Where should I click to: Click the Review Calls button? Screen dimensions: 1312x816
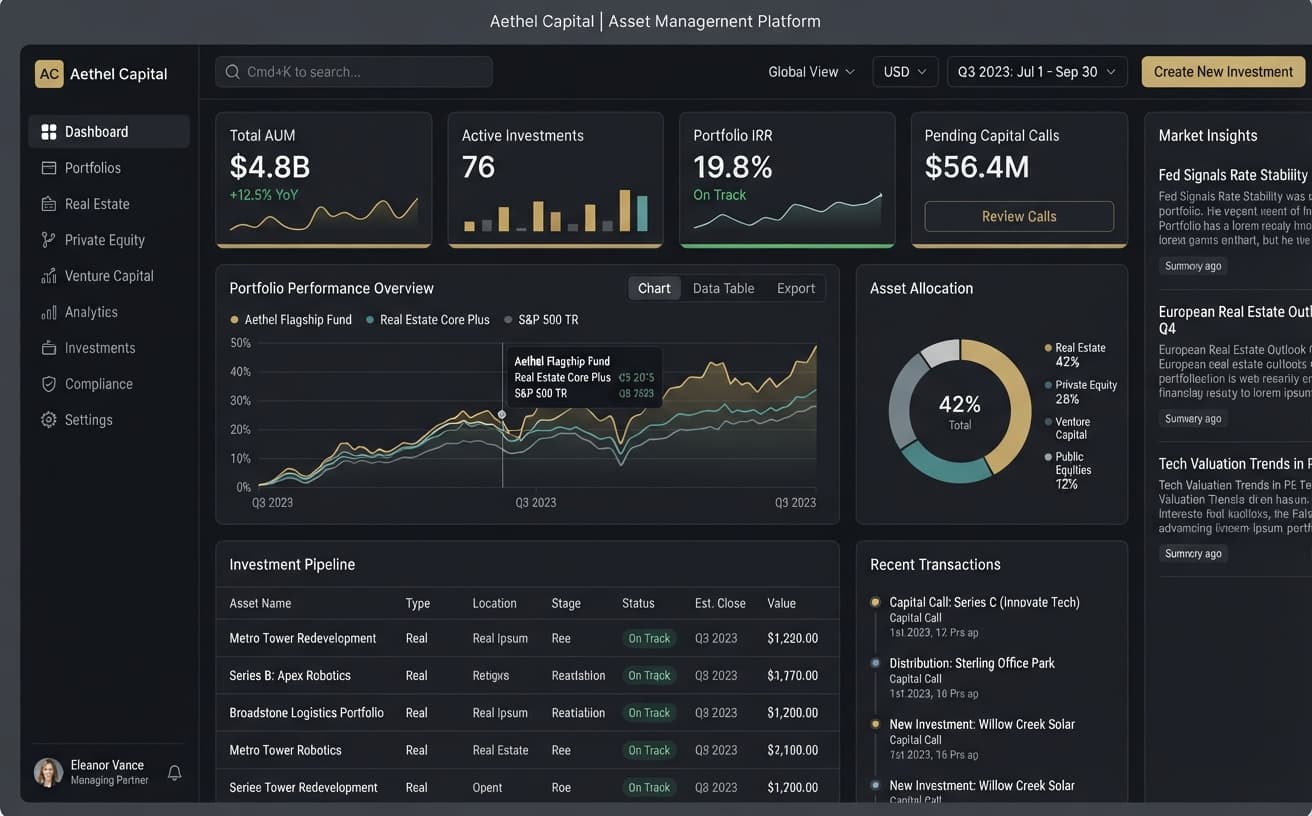1019,216
